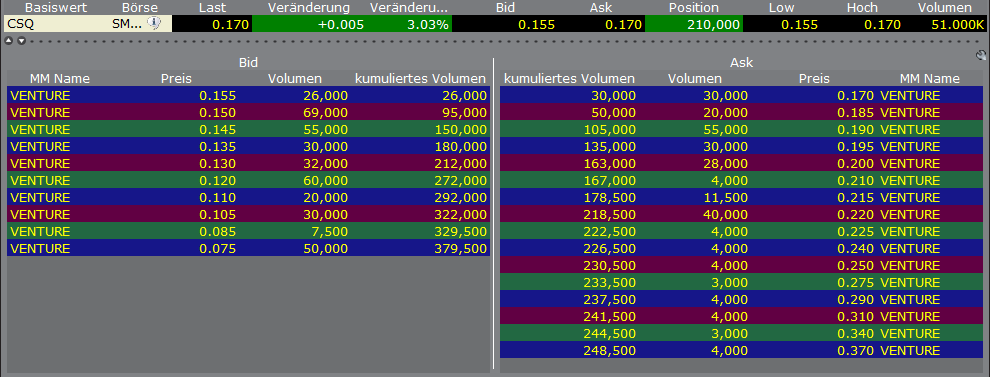
Task: Click the Preis header in Bid table
Action: [x=176, y=79]
